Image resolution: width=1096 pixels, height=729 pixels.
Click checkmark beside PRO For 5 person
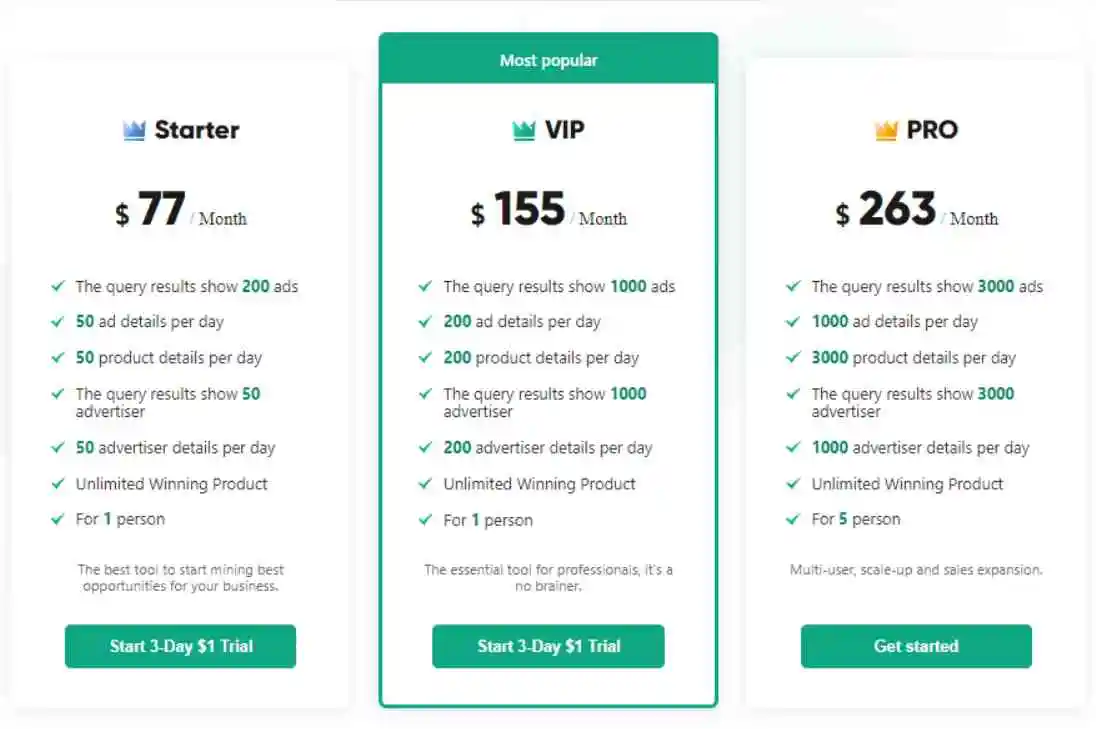tap(793, 519)
